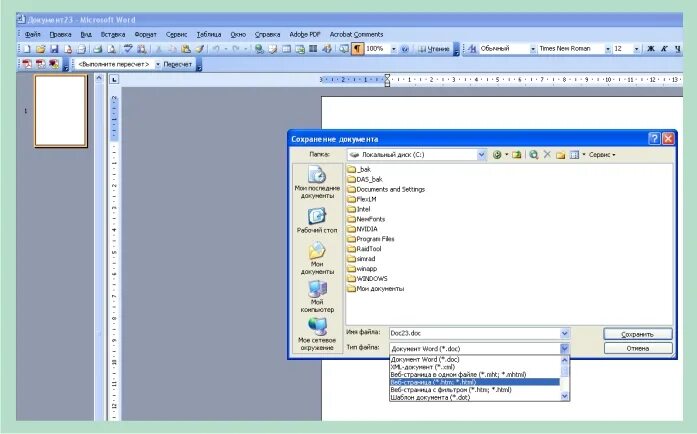Click the Save floppy disk toolbar icon
The width and height of the screenshot is (697, 434).
[x=54, y=49]
